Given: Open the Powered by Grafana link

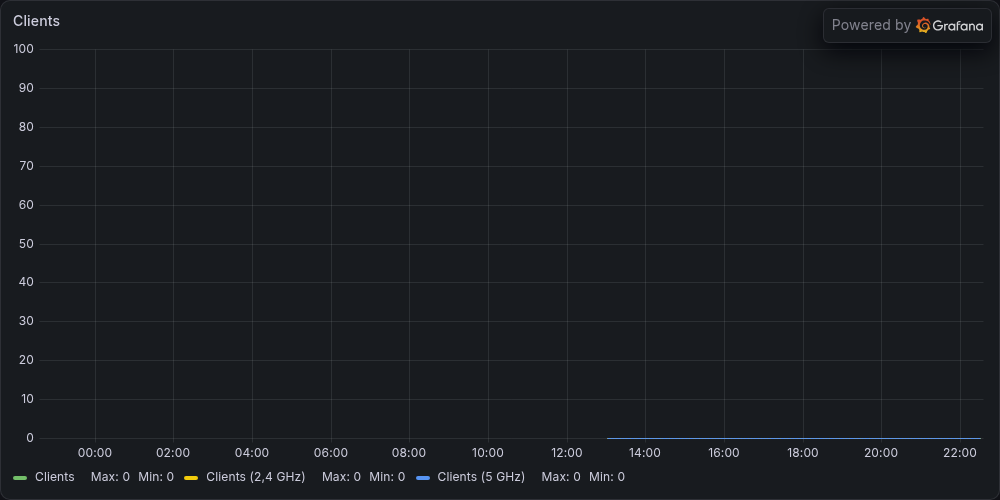Looking at the screenshot, I should pyautogui.click(x=907, y=26).
